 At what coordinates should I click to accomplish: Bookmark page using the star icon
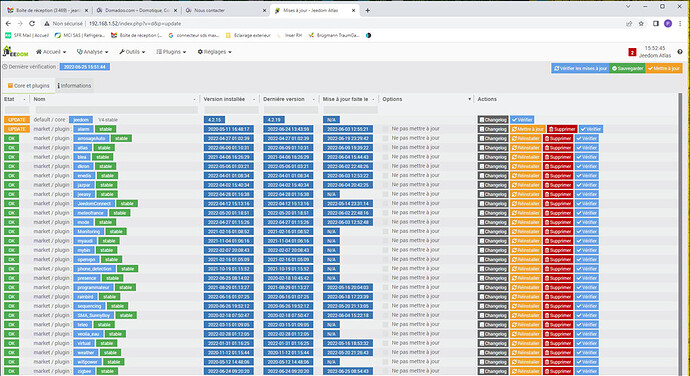click(641, 24)
